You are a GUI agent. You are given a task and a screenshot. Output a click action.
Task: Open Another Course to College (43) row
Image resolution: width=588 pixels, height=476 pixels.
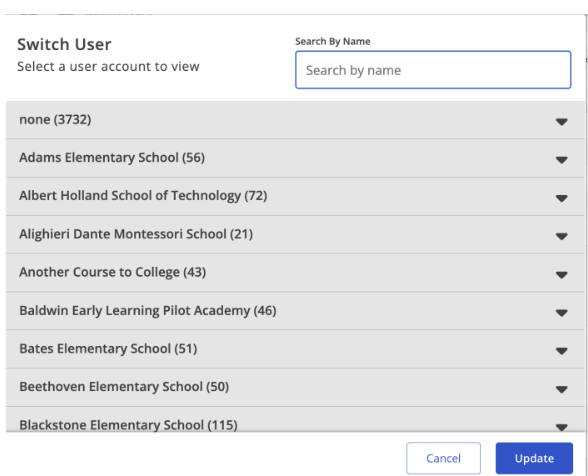(x=295, y=273)
